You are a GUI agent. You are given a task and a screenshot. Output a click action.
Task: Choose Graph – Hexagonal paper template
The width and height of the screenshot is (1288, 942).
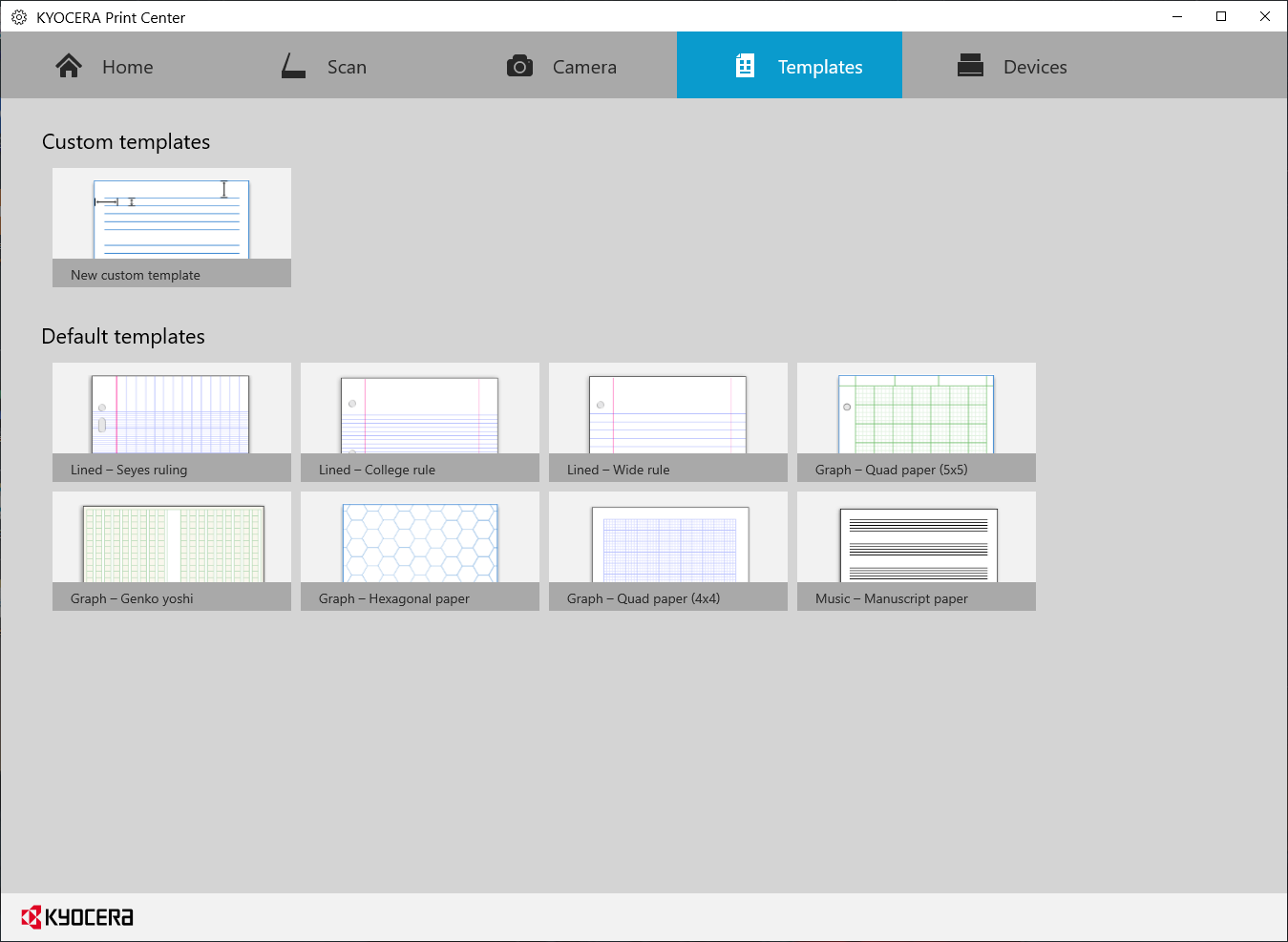click(420, 551)
